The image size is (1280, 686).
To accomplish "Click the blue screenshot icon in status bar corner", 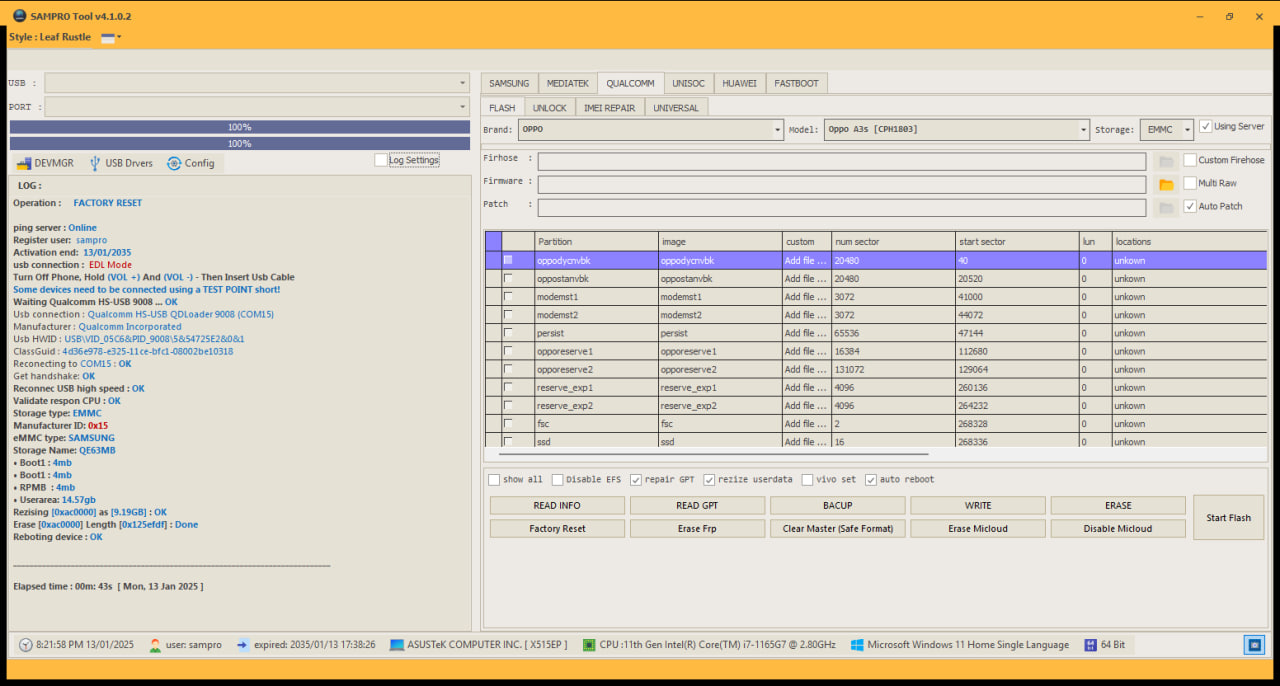I will pos(1254,645).
